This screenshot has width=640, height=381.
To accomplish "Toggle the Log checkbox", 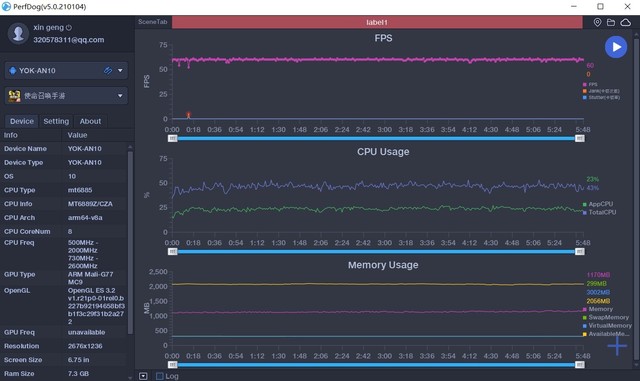I will tap(160, 376).
